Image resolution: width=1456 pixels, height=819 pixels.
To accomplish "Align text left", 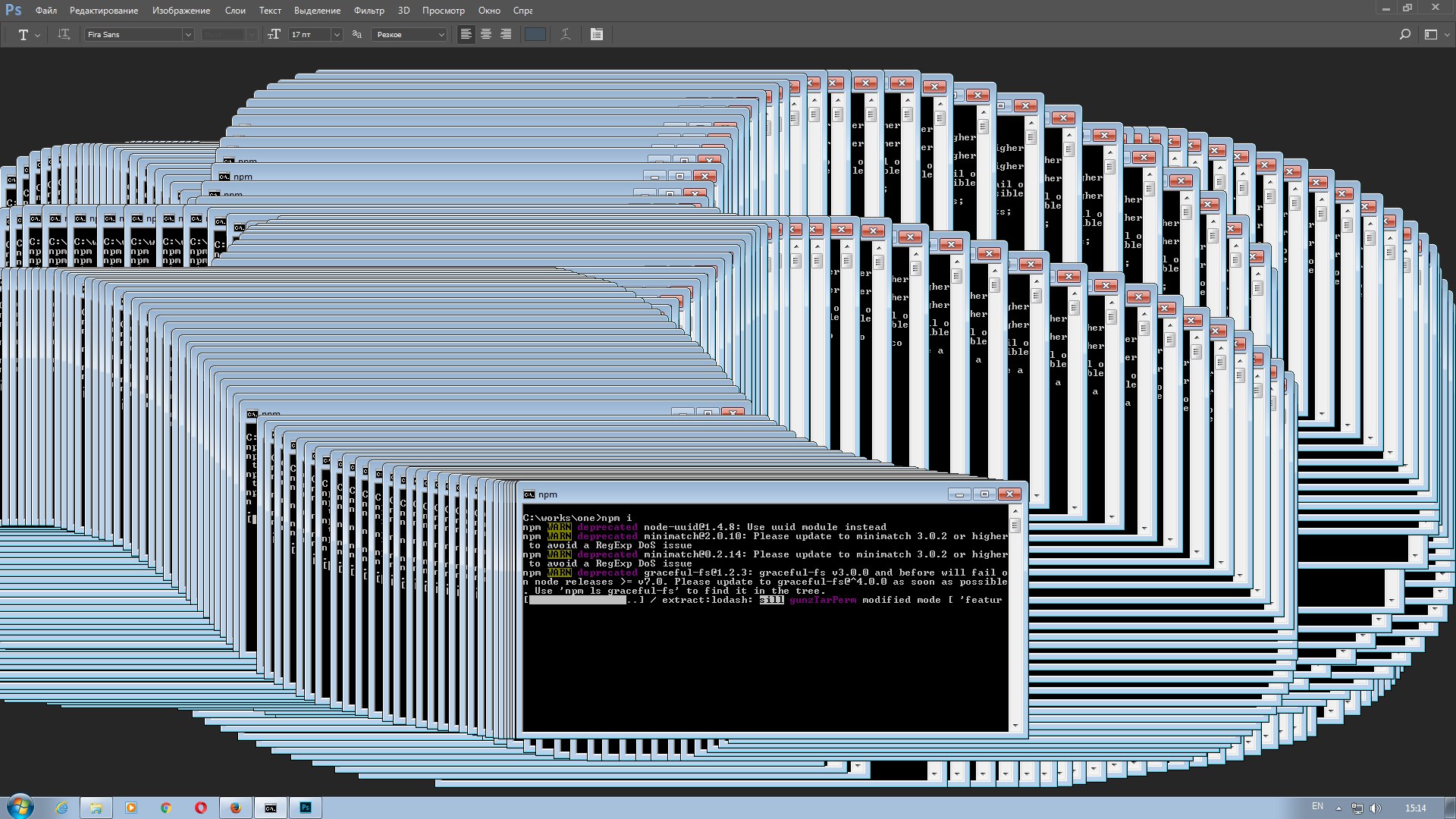I will 466,34.
